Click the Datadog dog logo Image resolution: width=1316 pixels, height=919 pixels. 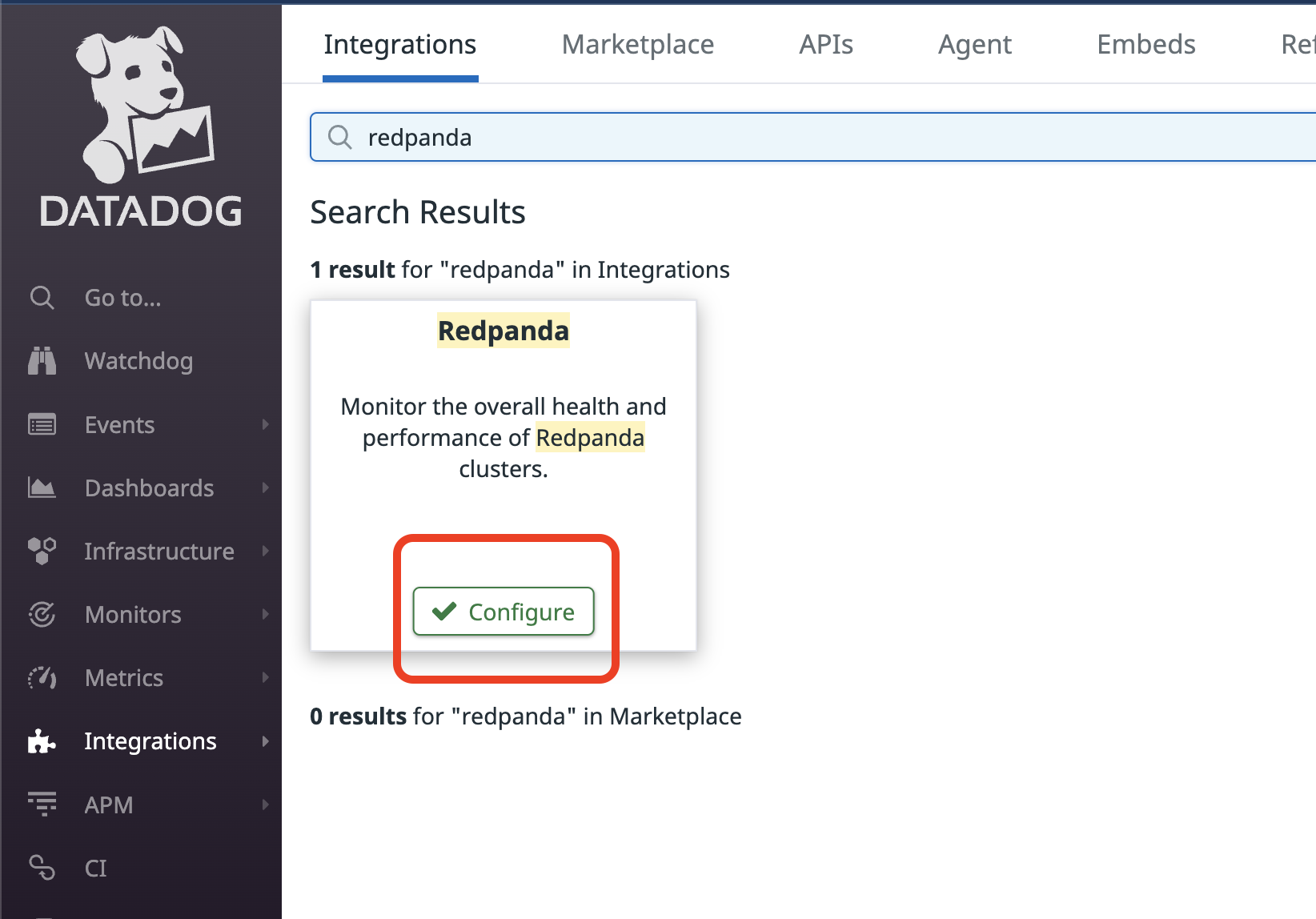(145, 105)
